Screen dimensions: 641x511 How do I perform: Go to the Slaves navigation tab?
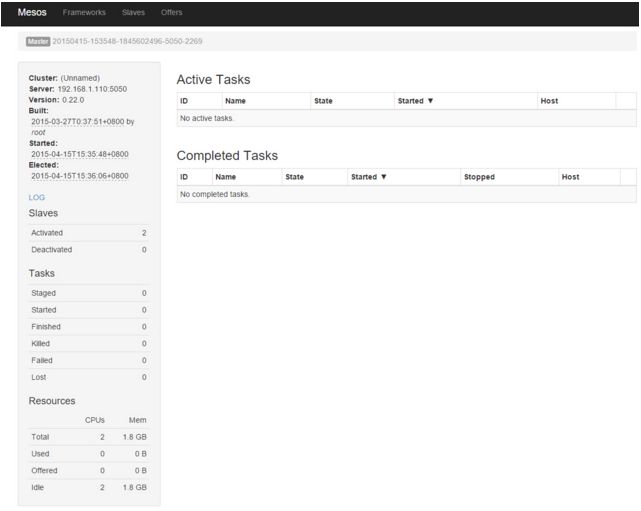133,12
